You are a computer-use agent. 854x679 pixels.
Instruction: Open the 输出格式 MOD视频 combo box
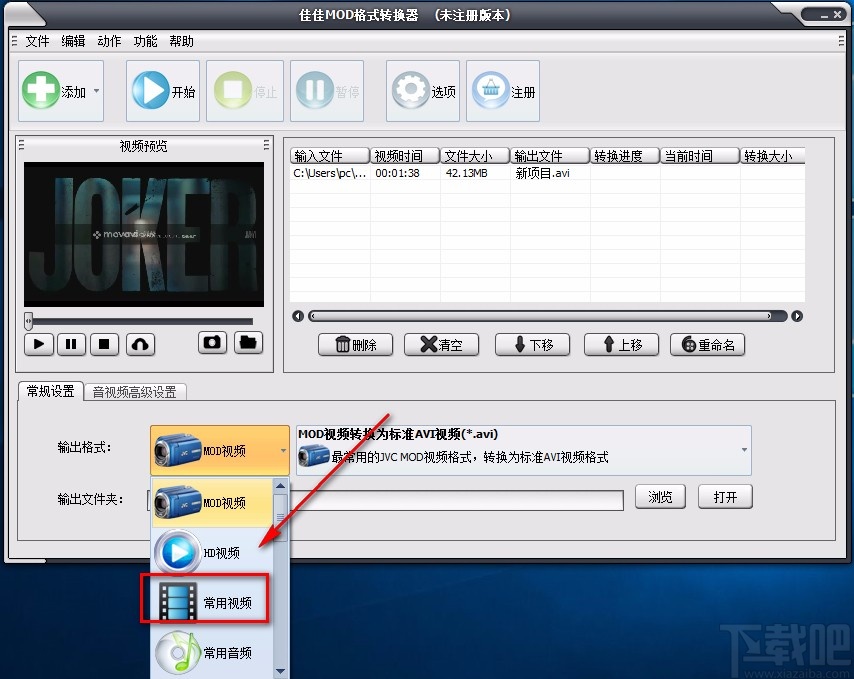(220, 450)
